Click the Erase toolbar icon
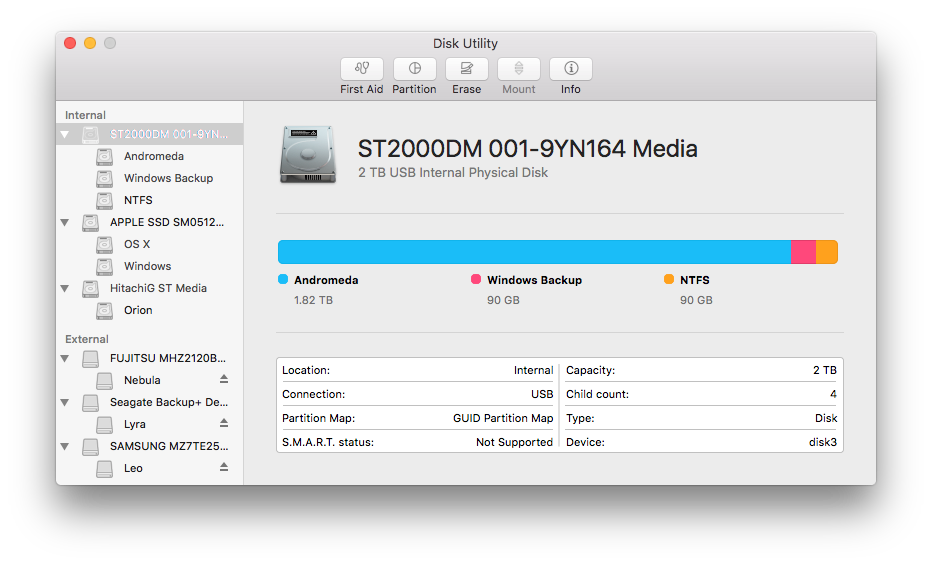 467,69
